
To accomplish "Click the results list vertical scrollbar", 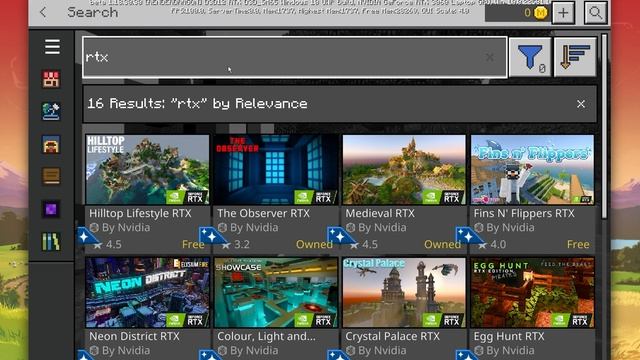I will 604,127.
